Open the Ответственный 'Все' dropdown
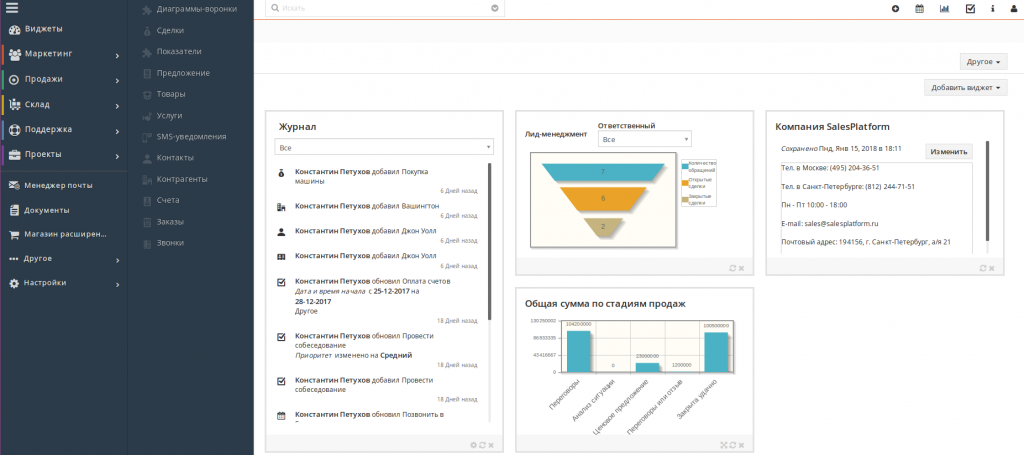The height and width of the screenshot is (455, 1024). click(645, 139)
